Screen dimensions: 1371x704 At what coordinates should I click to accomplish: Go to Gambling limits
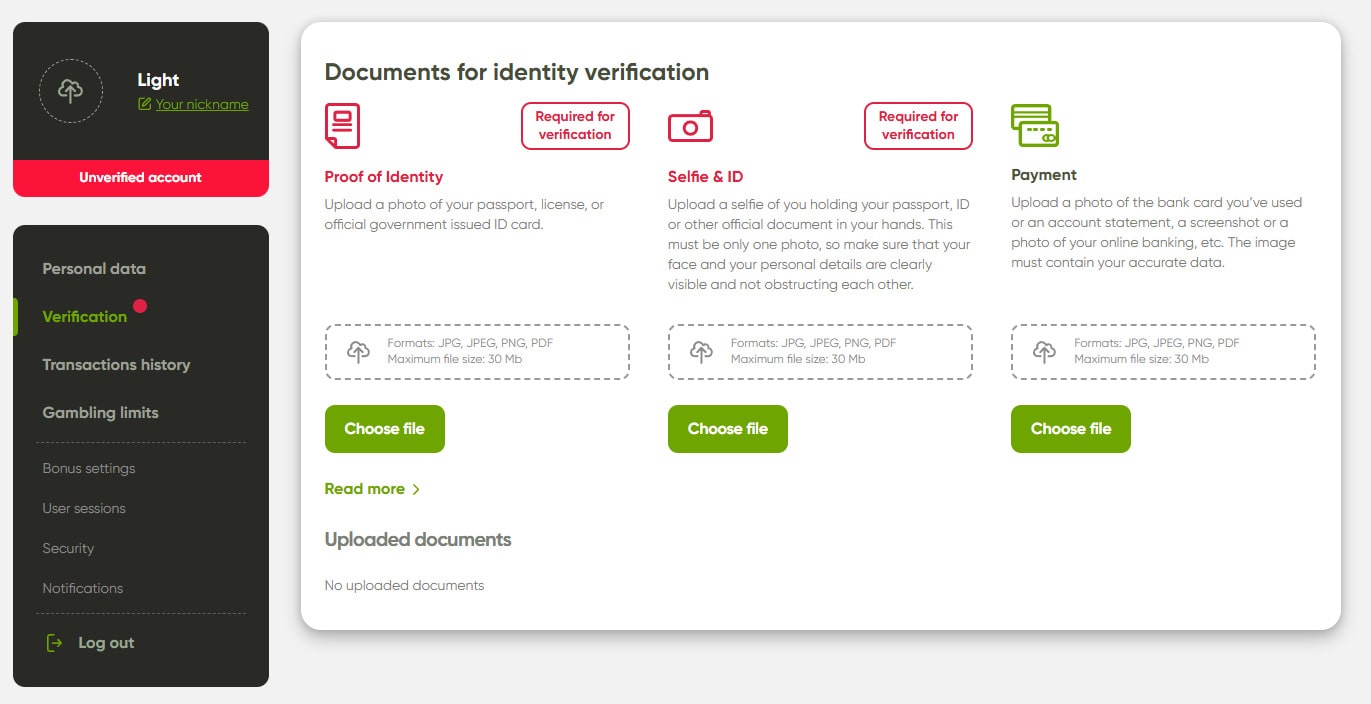tap(100, 413)
